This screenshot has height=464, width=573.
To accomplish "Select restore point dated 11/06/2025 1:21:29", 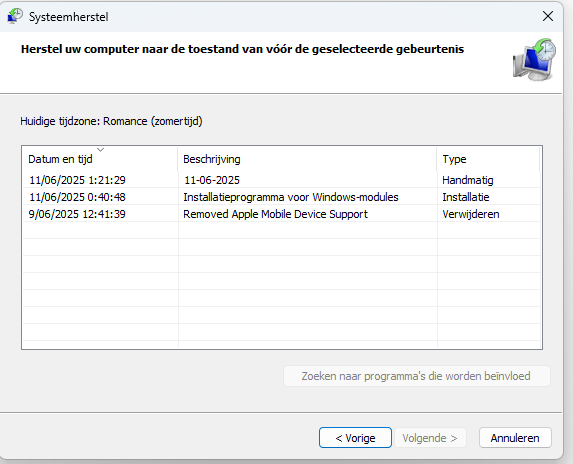I will (x=281, y=180).
